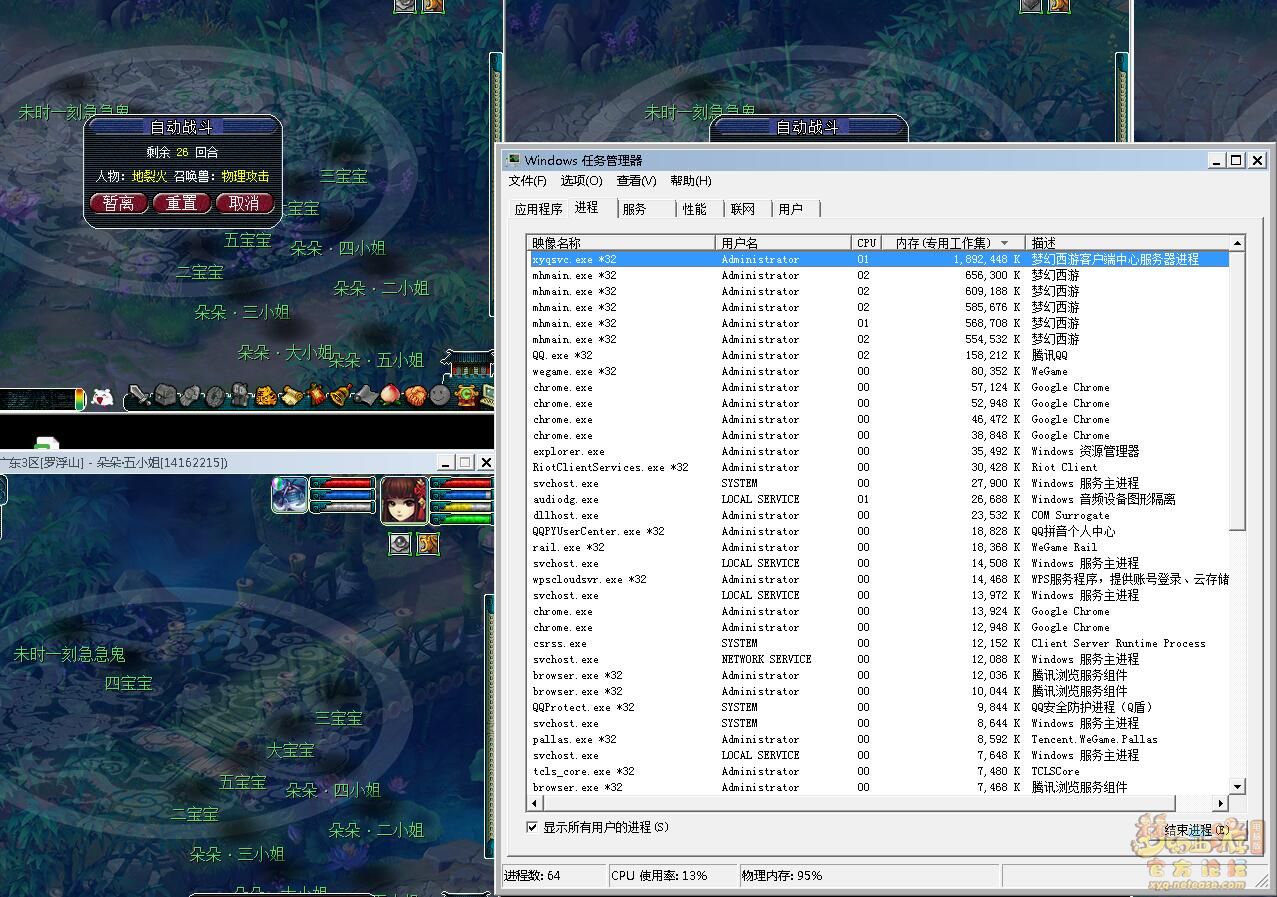Click the 重置 button in auto-battle panel
1277x897 pixels.
[x=181, y=203]
